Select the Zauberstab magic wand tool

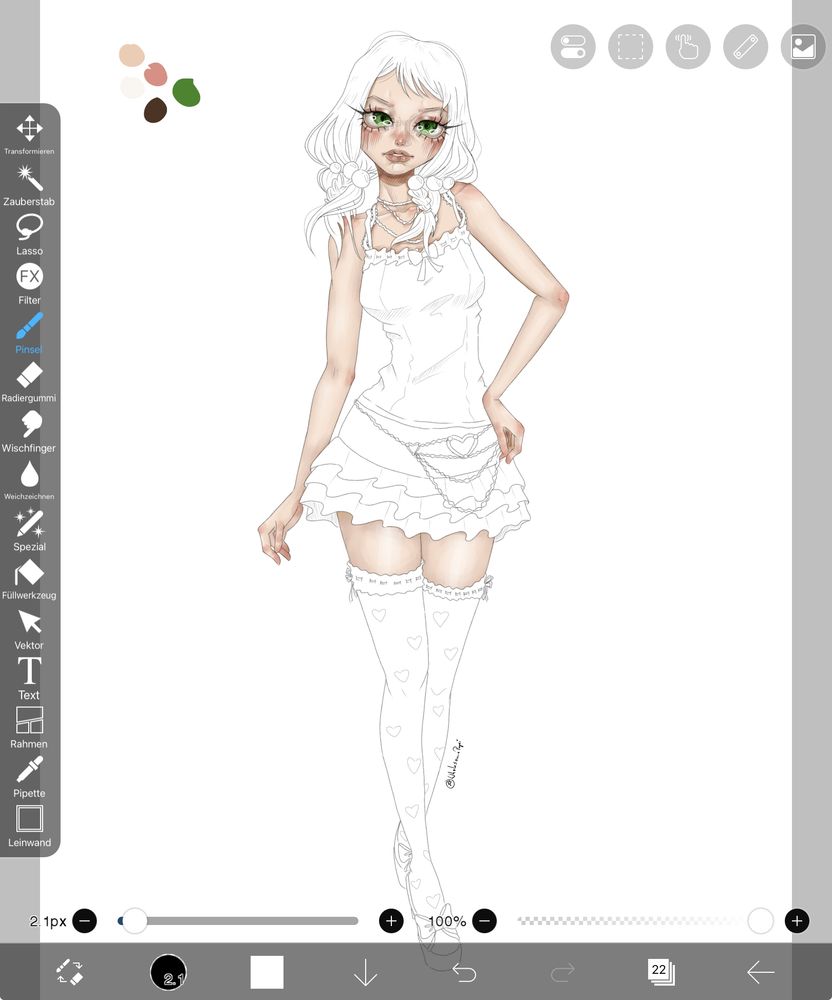pyautogui.click(x=29, y=185)
